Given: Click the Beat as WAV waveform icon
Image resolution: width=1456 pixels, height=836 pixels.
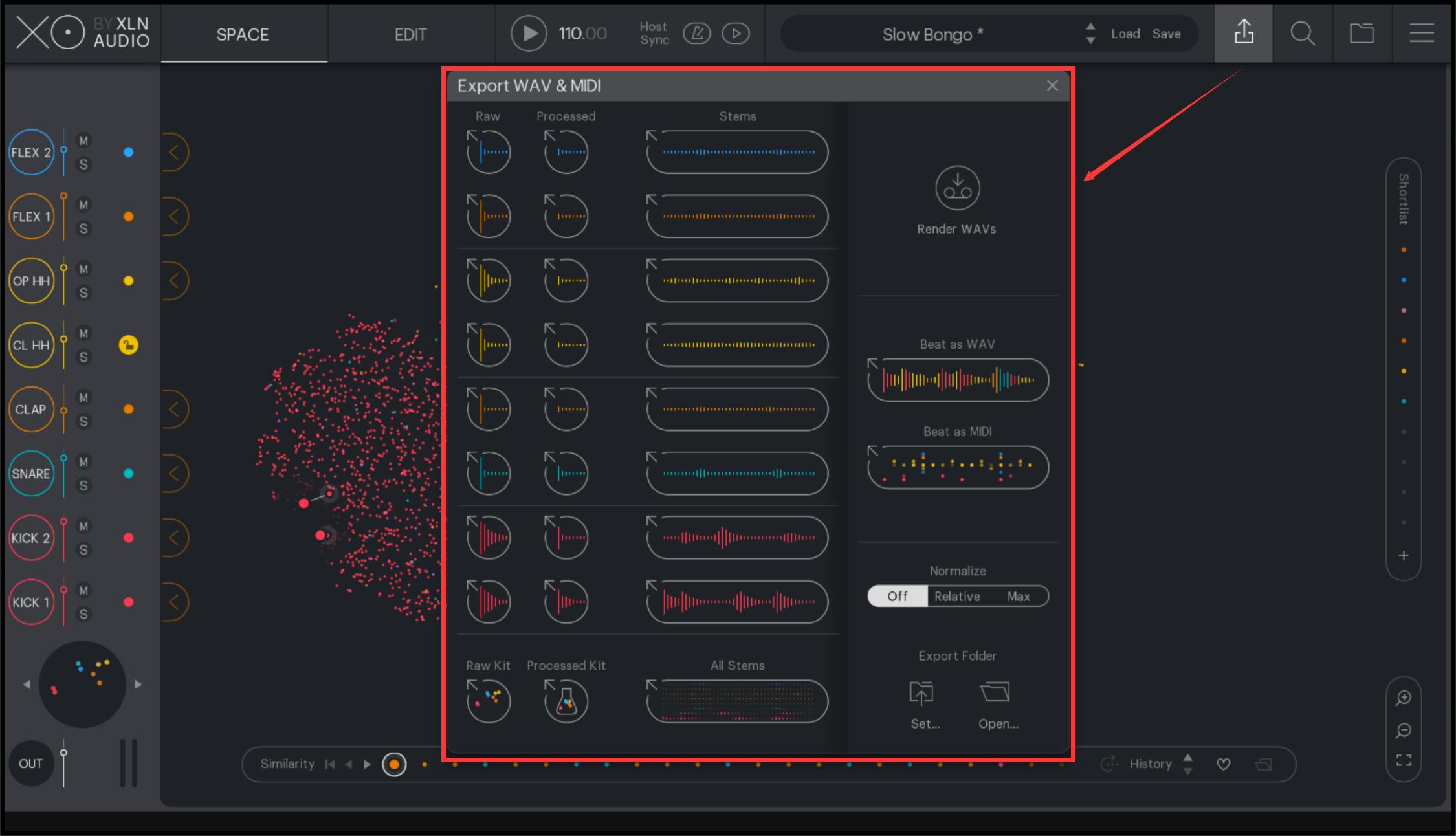Looking at the screenshot, I should coord(958,379).
